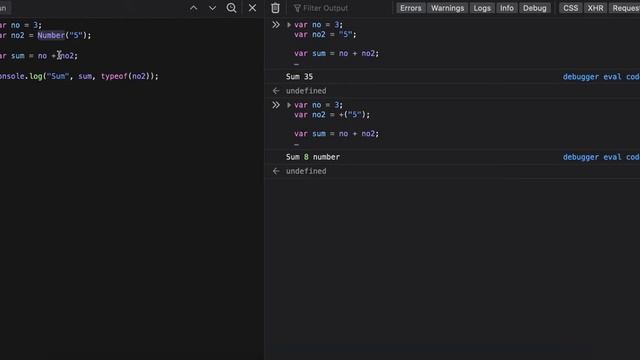Click the 'var no2 = "5";' line in the console
640x360 pixels.
(x=325, y=35)
